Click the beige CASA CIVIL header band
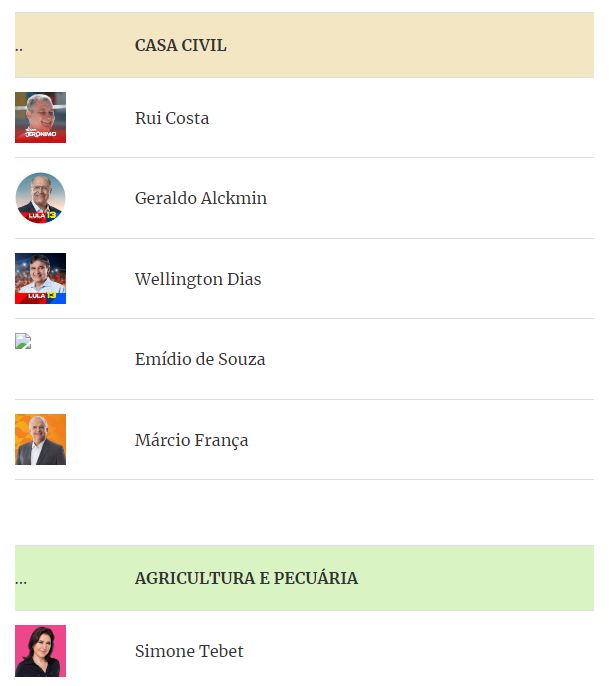Image resolution: width=612 pixels, height=686 pixels. pos(304,45)
